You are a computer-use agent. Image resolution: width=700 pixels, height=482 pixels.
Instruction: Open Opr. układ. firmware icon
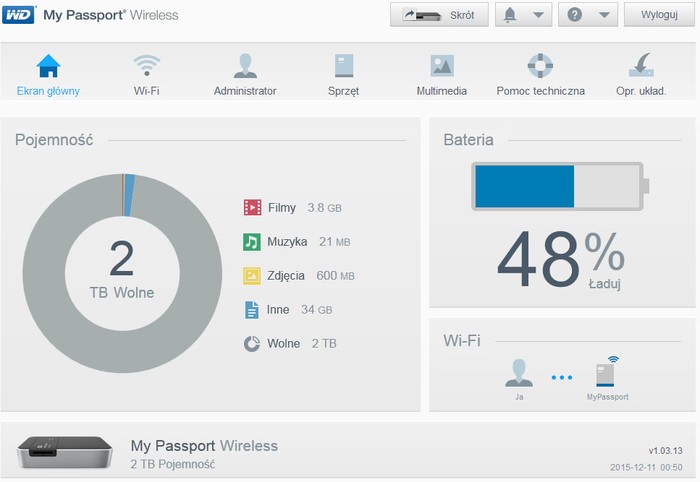click(x=641, y=66)
